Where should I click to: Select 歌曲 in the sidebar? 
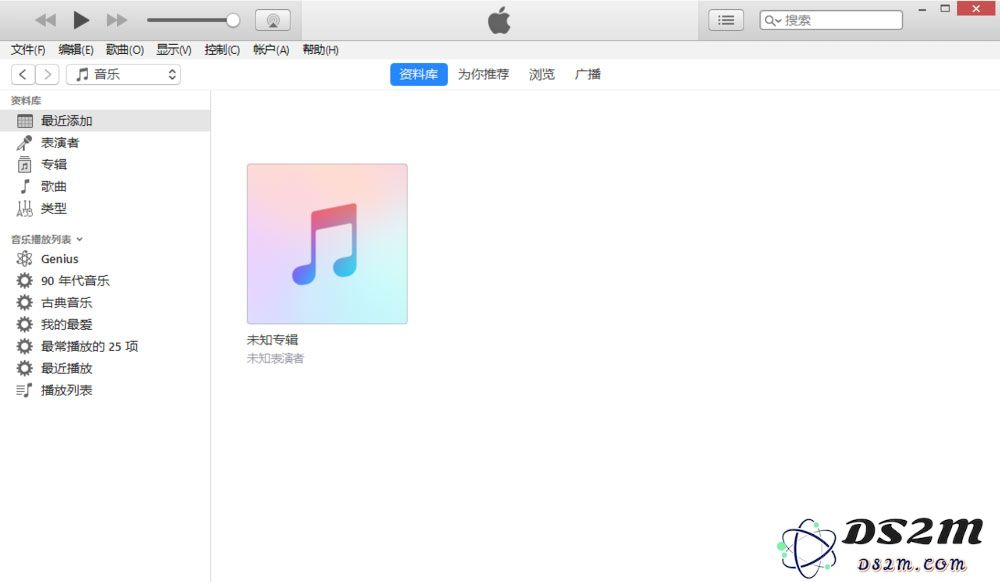point(105,186)
